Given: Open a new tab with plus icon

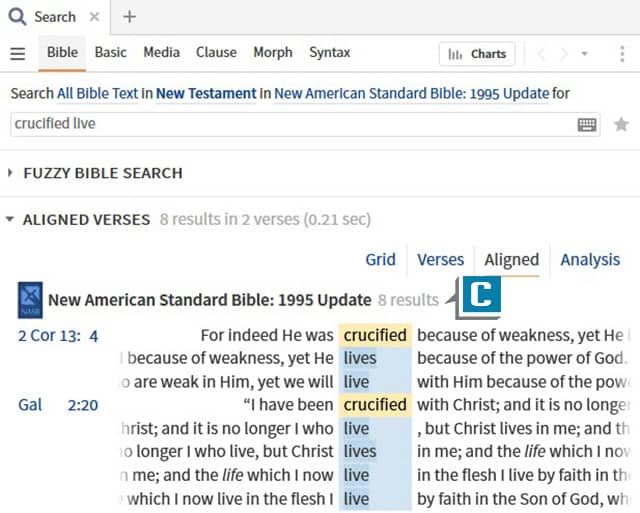Looking at the screenshot, I should click(x=130, y=17).
